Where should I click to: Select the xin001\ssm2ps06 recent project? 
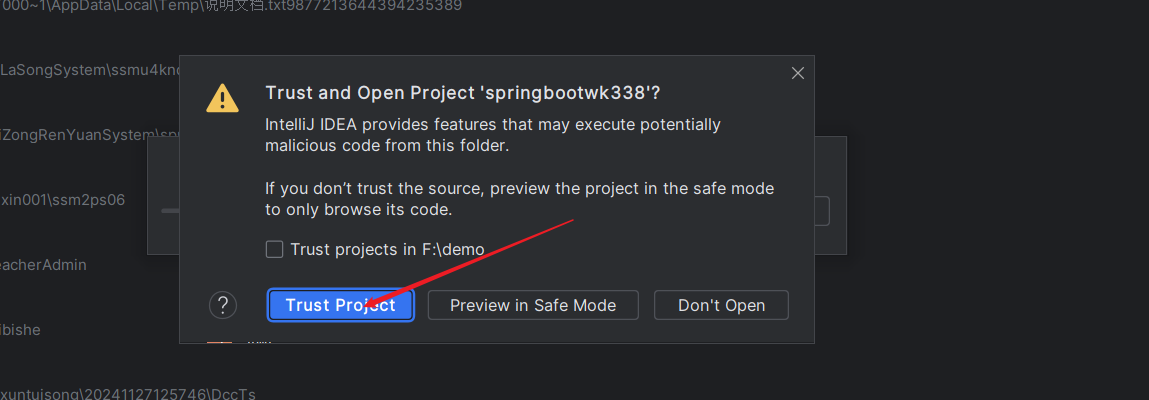tap(62, 200)
